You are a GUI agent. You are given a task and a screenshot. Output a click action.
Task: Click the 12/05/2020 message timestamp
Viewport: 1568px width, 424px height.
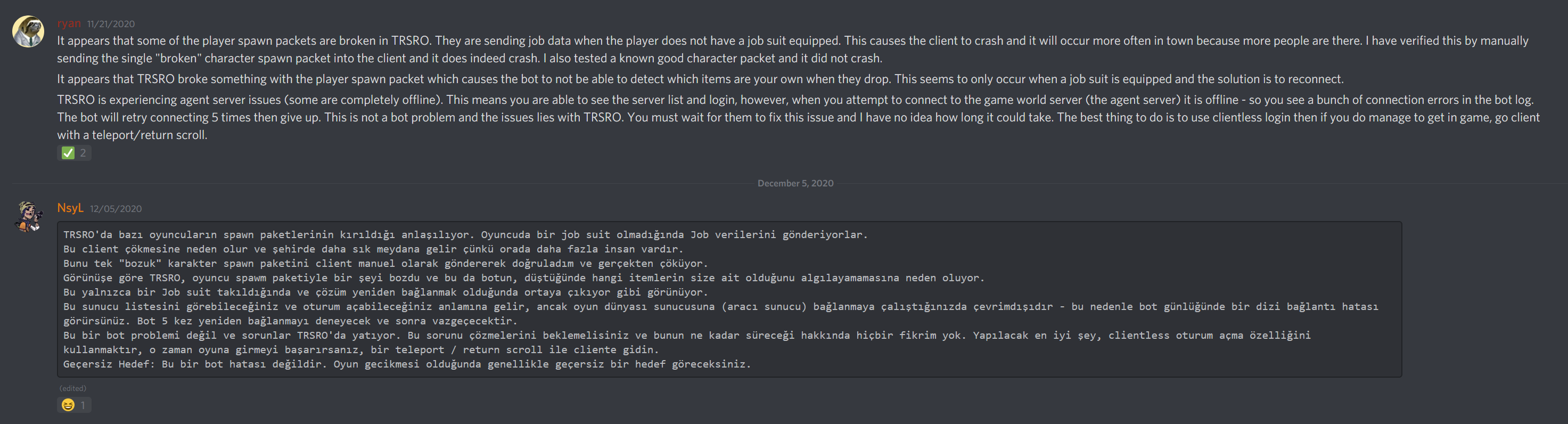click(116, 208)
